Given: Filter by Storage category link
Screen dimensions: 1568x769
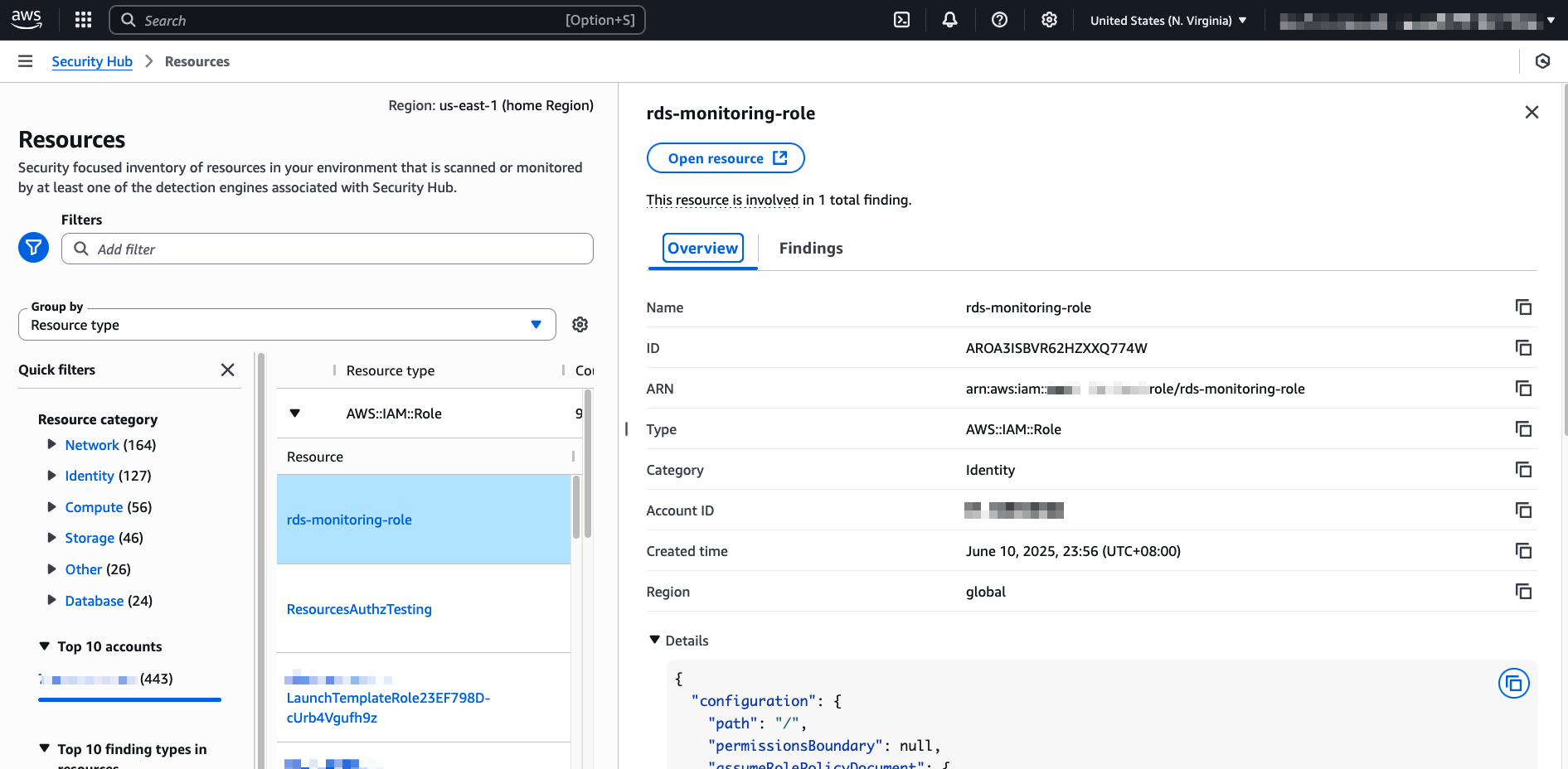Looking at the screenshot, I should 90,538.
